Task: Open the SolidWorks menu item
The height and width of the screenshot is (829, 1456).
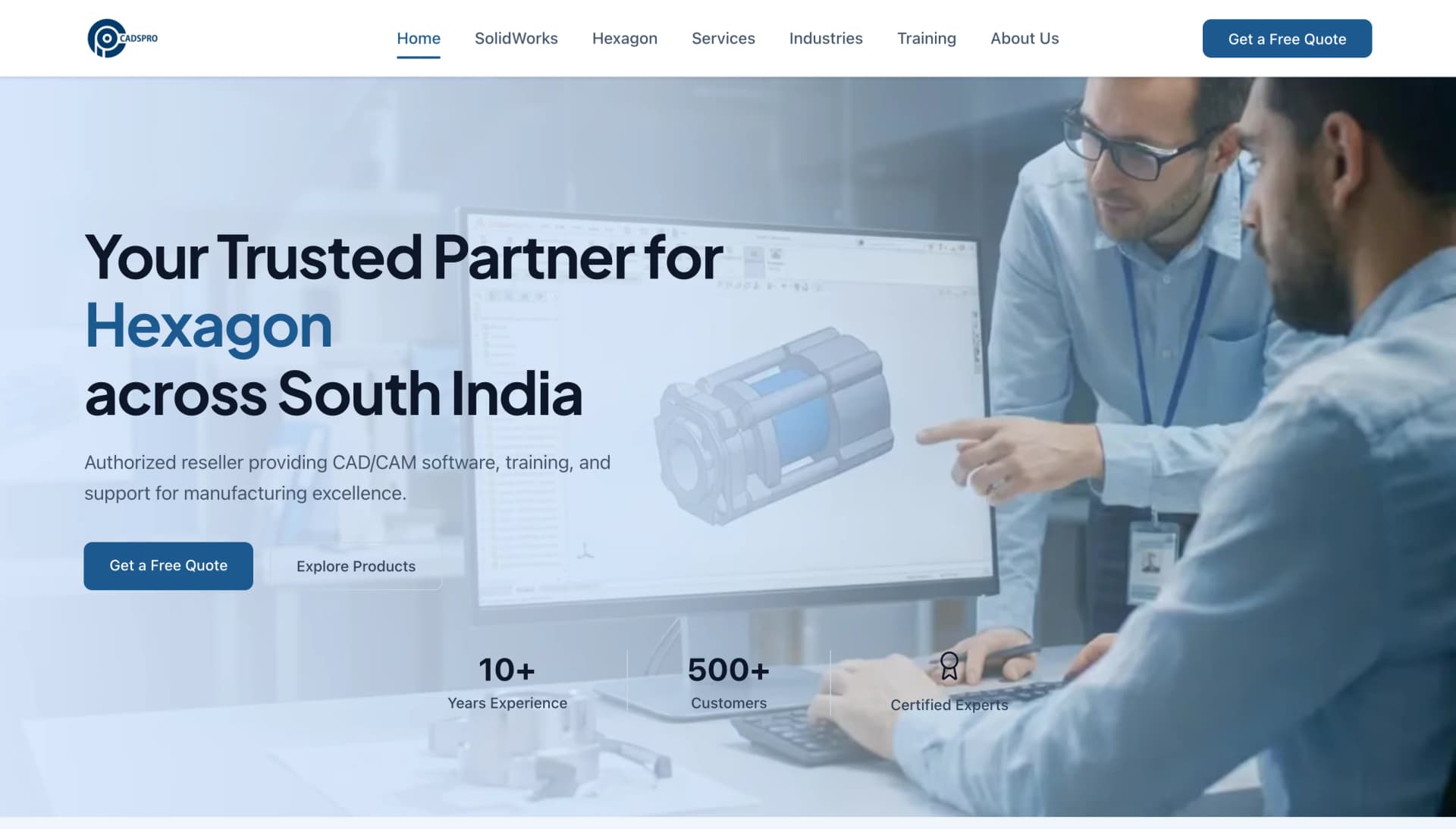Action: click(x=516, y=38)
